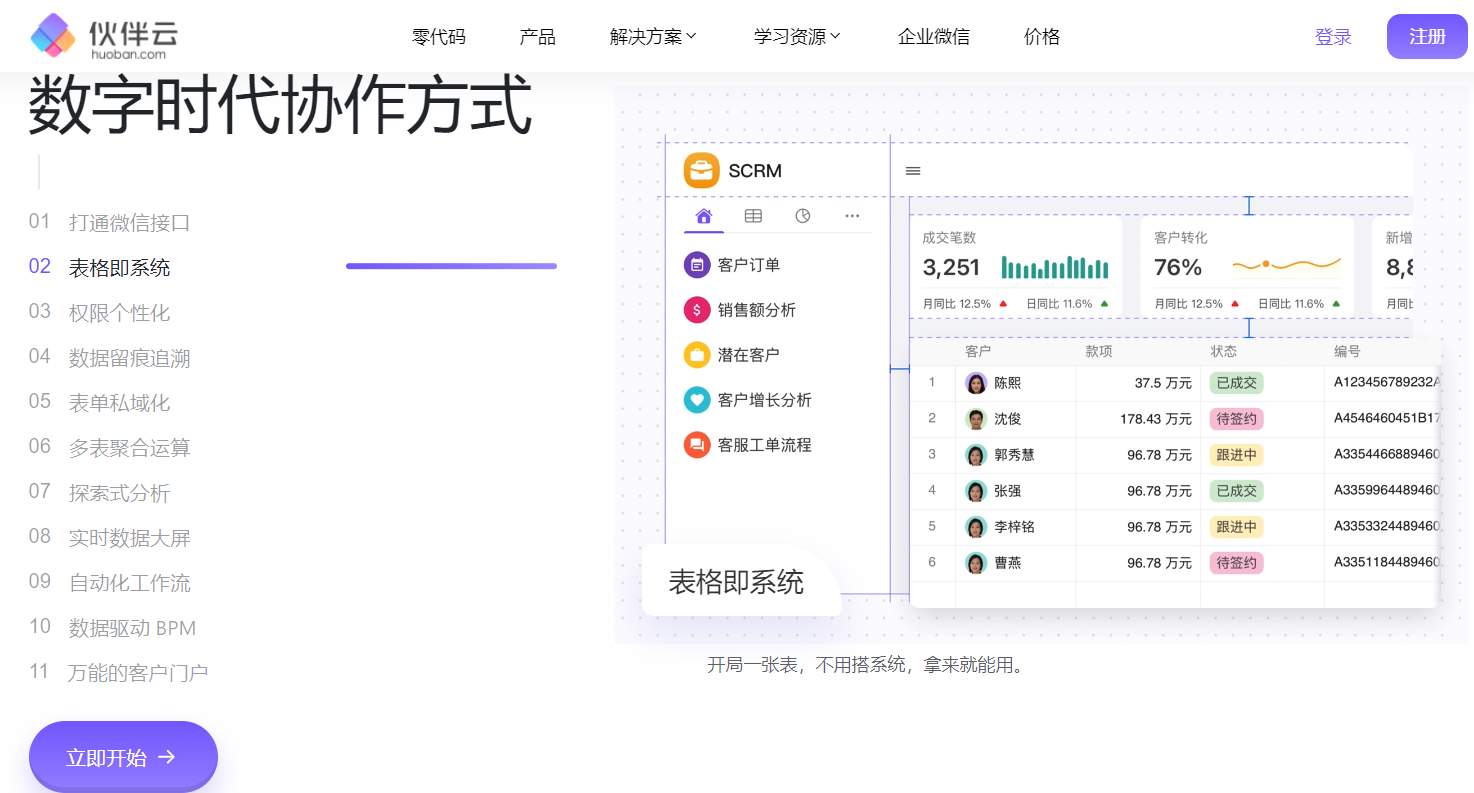Expand the 解决方案 dropdown menu
The image size is (1474, 793).
click(653, 37)
